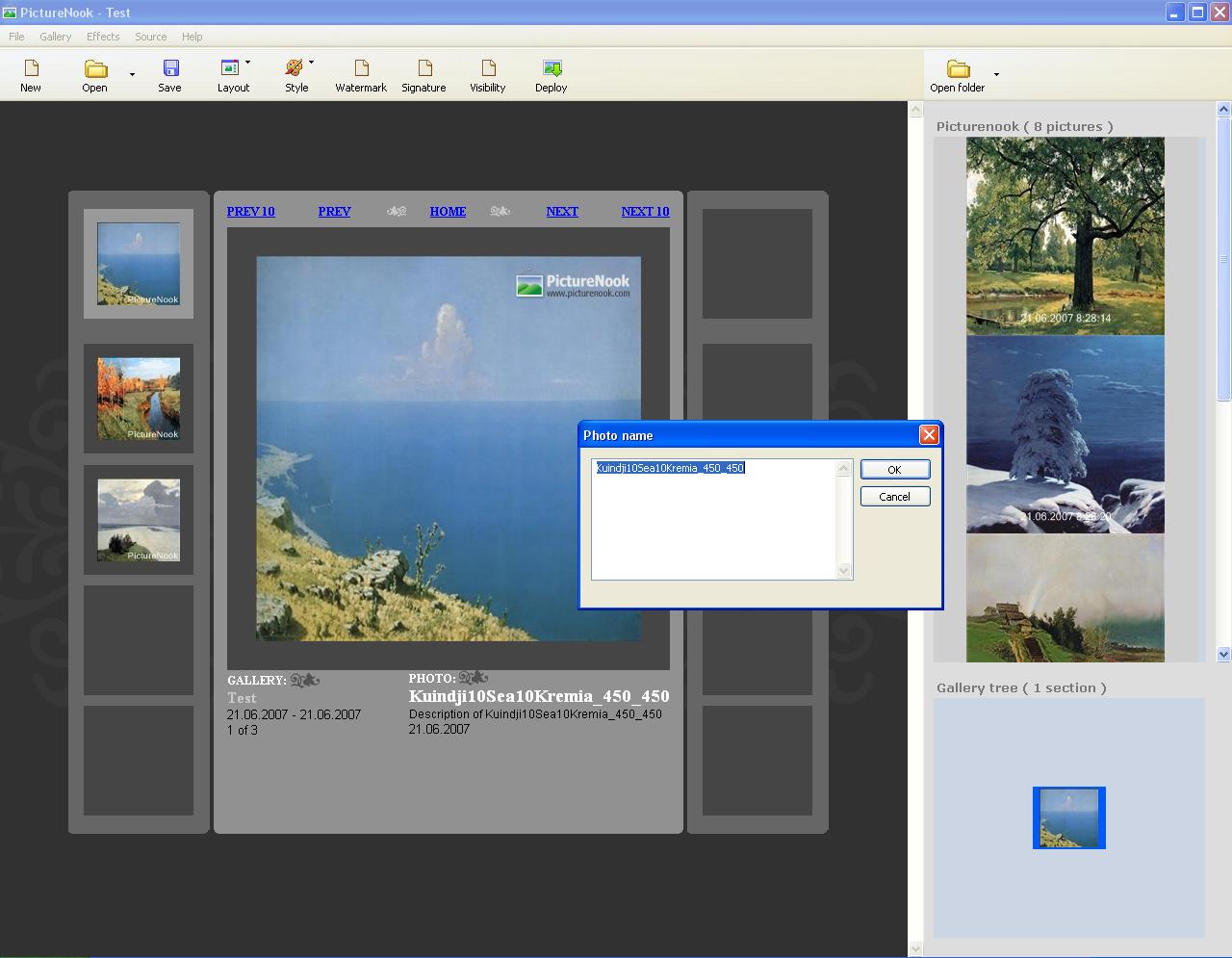Click the gallery date range 21.06.2007 - 21.06.2007
Screen dimensions: 1232x958
click(294, 714)
